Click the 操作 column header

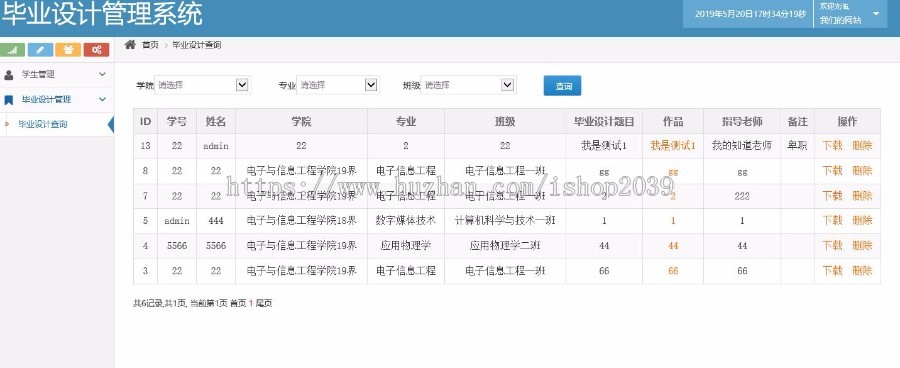[847, 121]
